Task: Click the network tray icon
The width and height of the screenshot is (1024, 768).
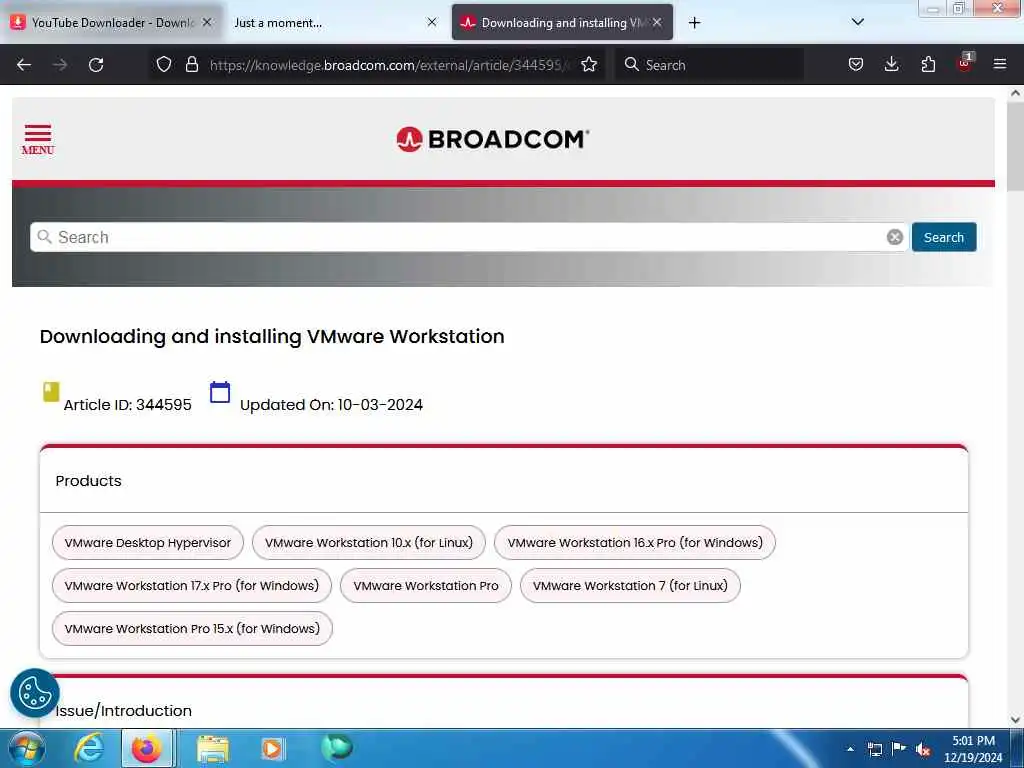Action: [874, 749]
